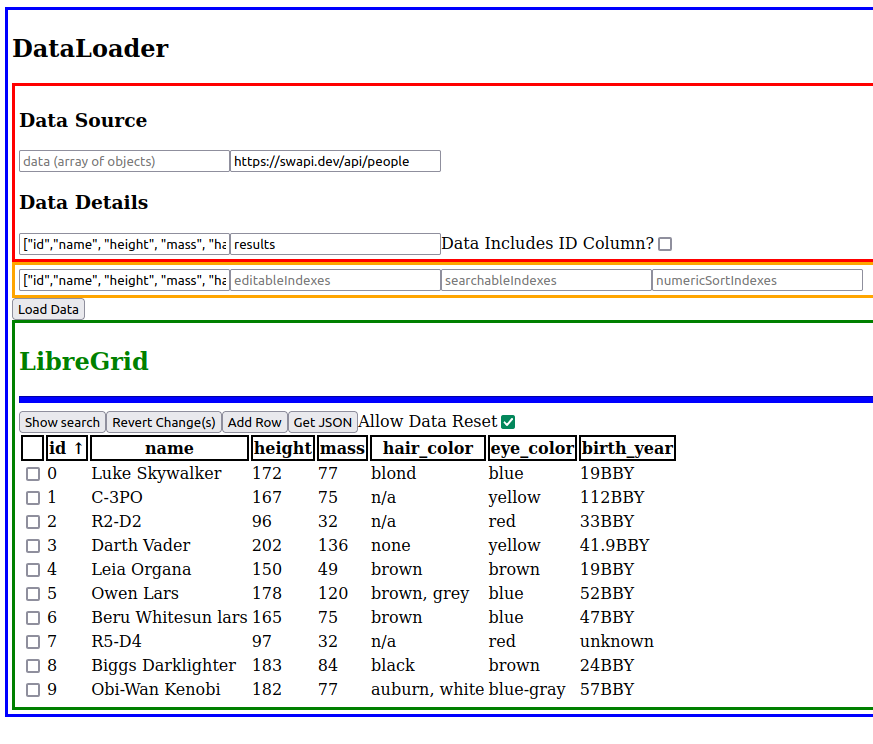Viewport: 873px width, 744px height.
Task: Click the Show search button
Action: 62,421
